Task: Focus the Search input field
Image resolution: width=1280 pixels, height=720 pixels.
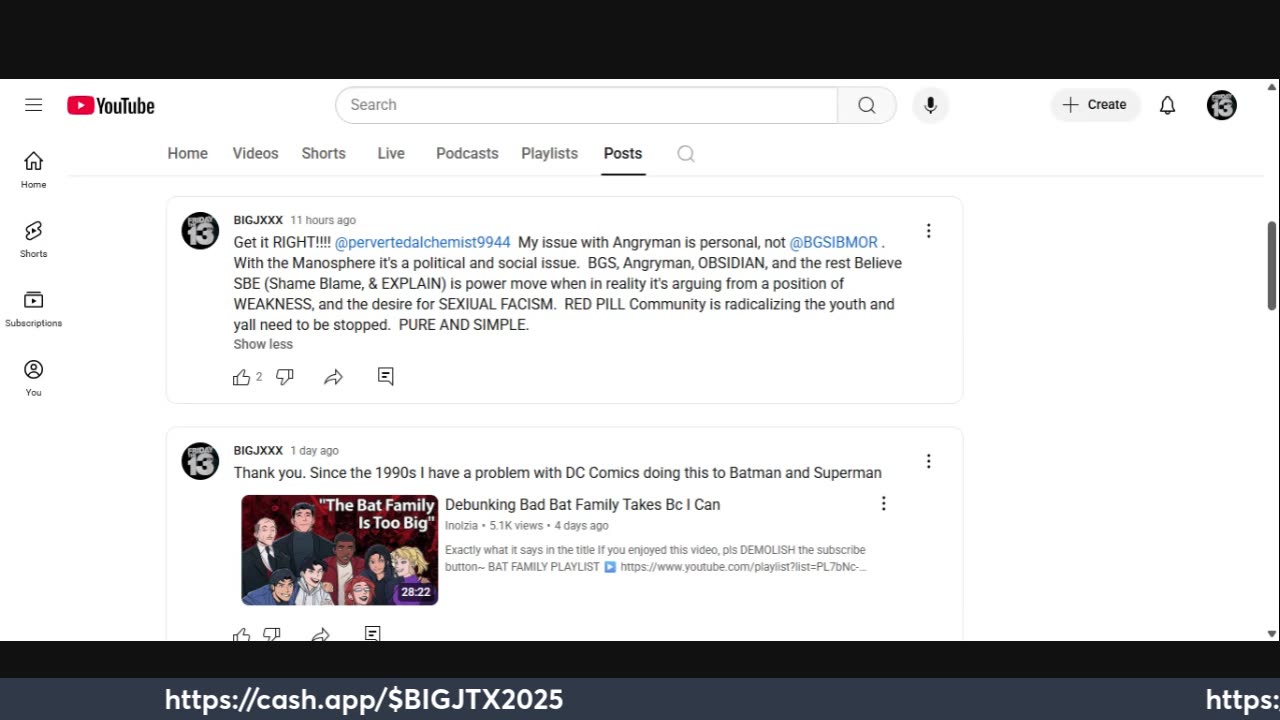Action: click(587, 105)
